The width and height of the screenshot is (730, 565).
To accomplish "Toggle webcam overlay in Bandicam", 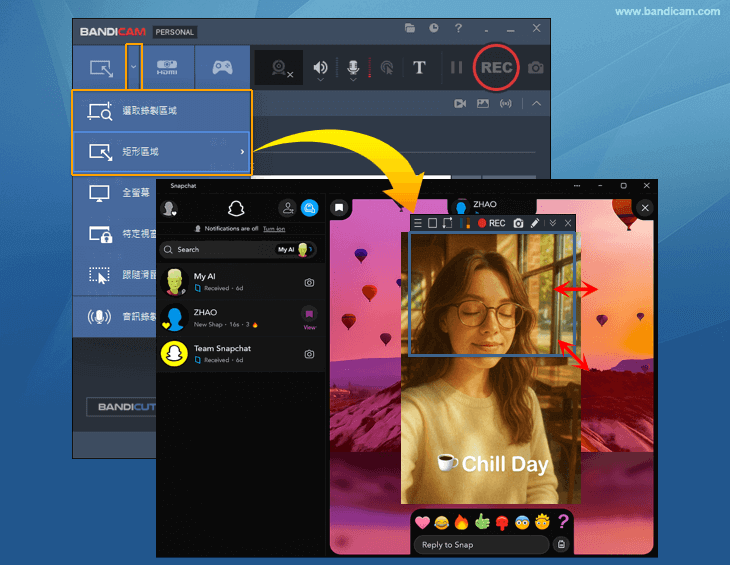I will pyautogui.click(x=281, y=68).
